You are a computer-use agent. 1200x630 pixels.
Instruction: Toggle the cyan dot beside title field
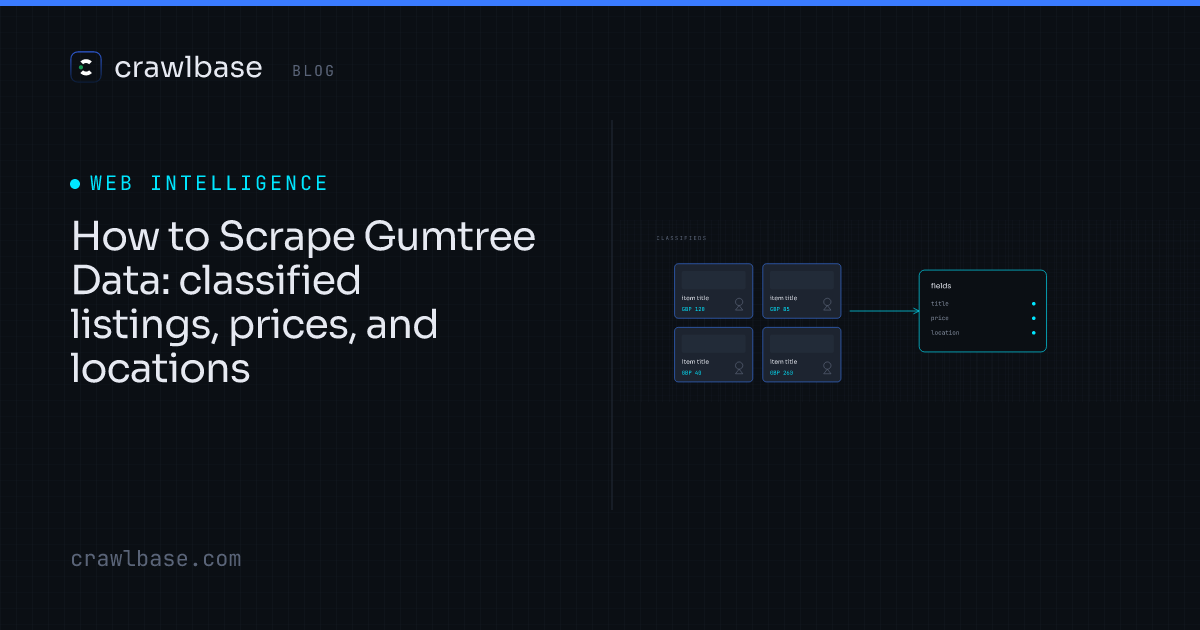(x=1033, y=304)
